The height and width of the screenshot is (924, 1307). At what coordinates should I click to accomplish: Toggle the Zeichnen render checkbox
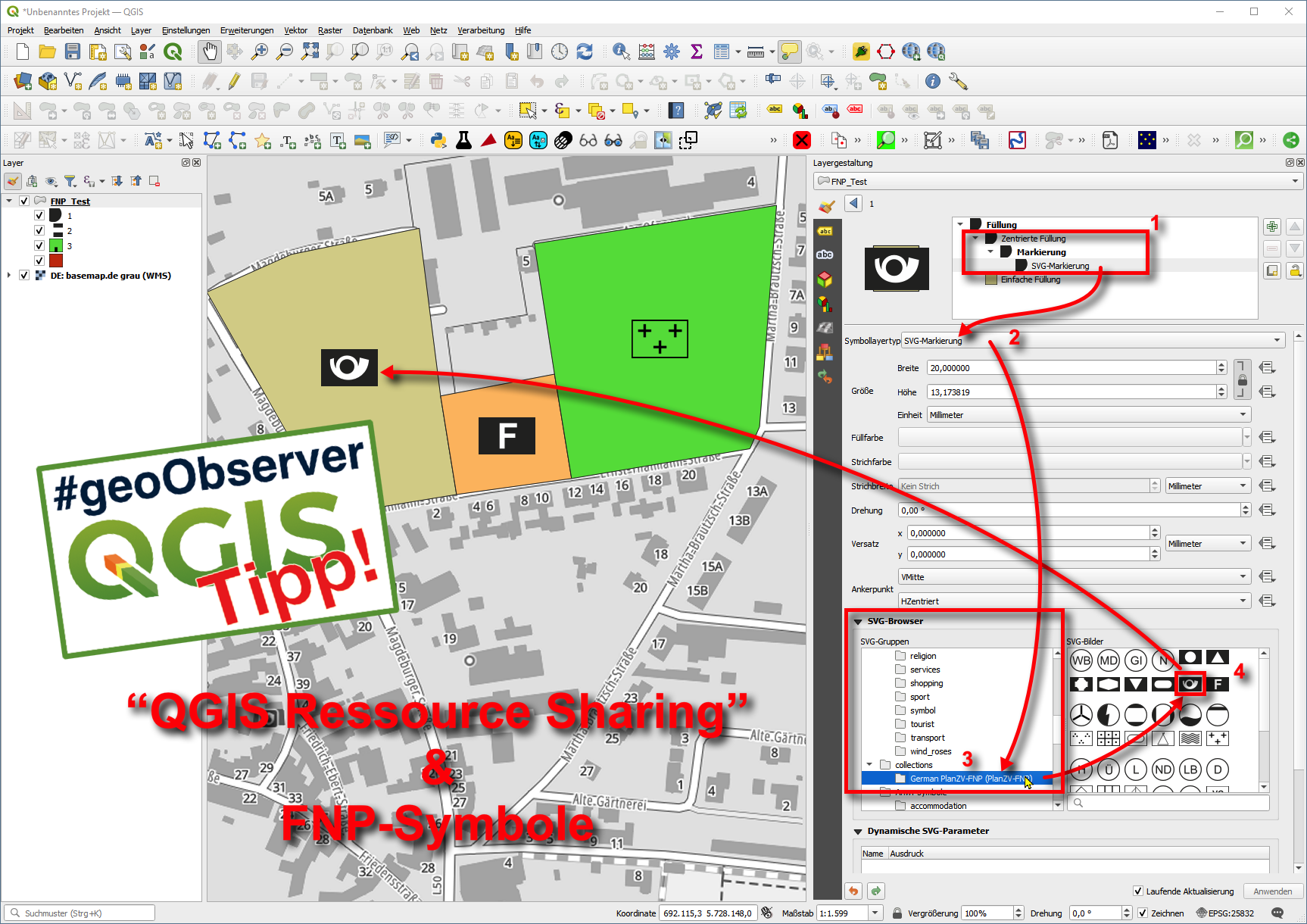tap(1143, 913)
